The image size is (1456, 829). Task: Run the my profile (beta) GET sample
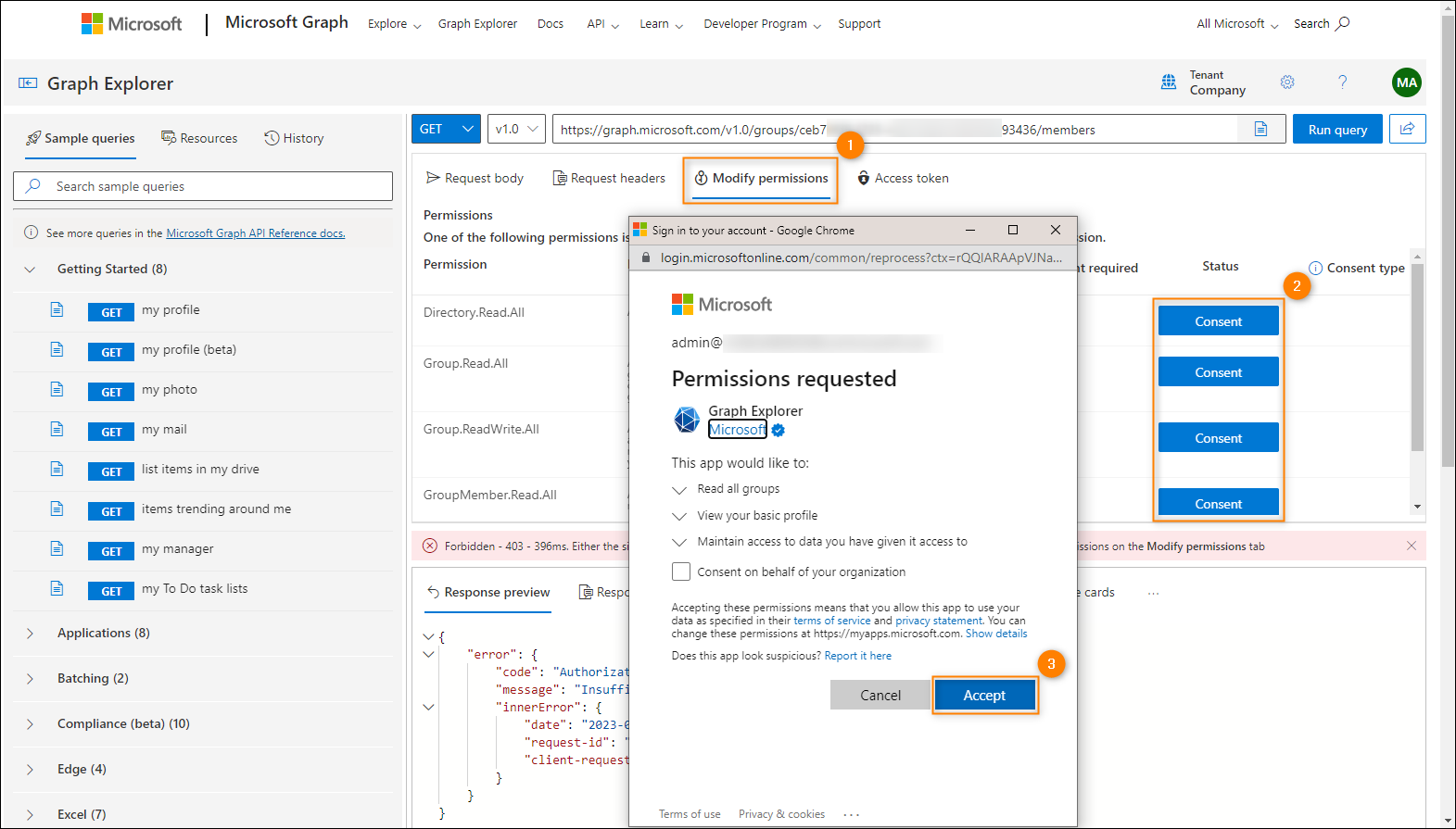pyautogui.click(x=112, y=352)
